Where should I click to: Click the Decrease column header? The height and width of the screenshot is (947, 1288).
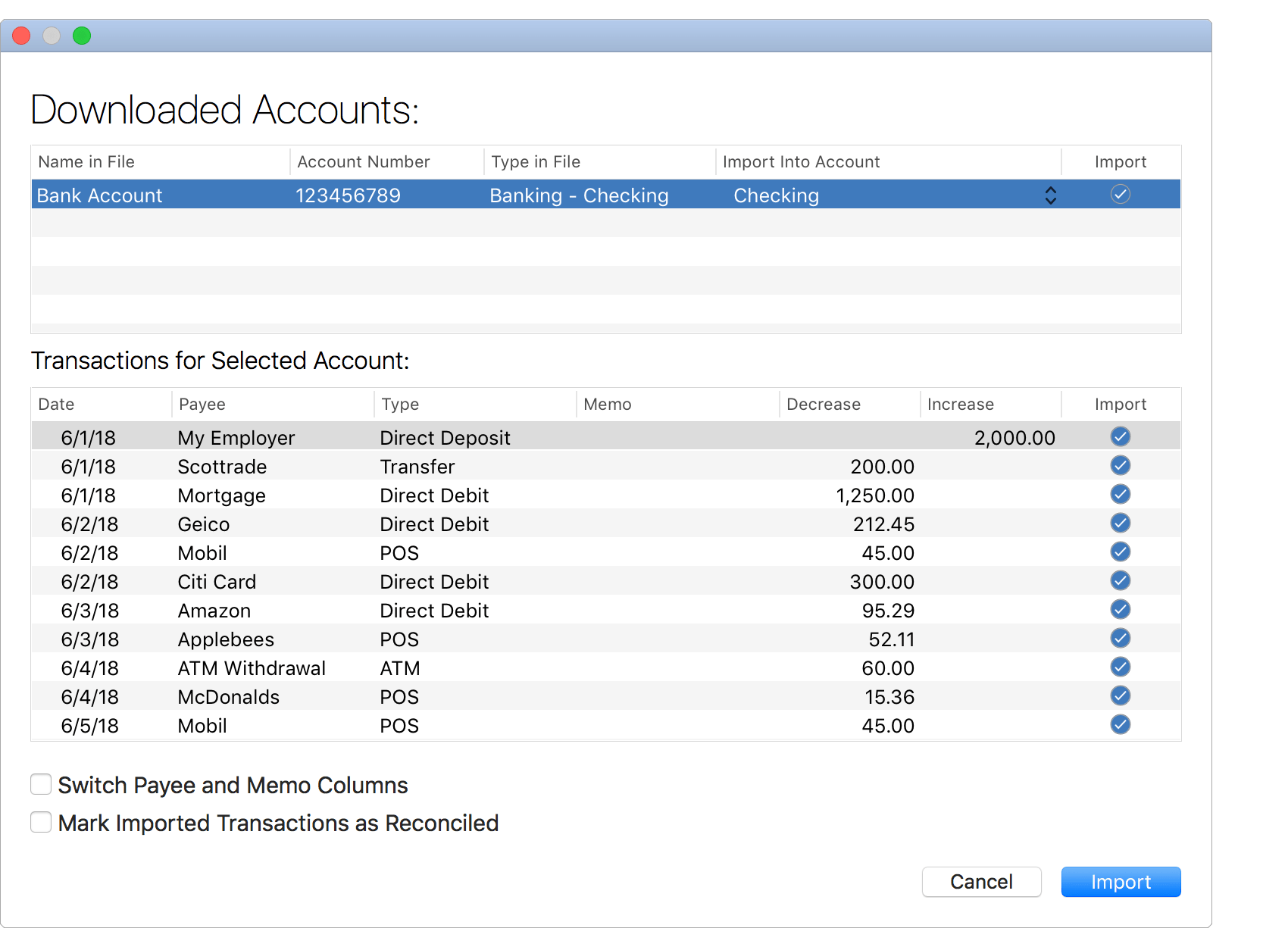coord(823,404)
